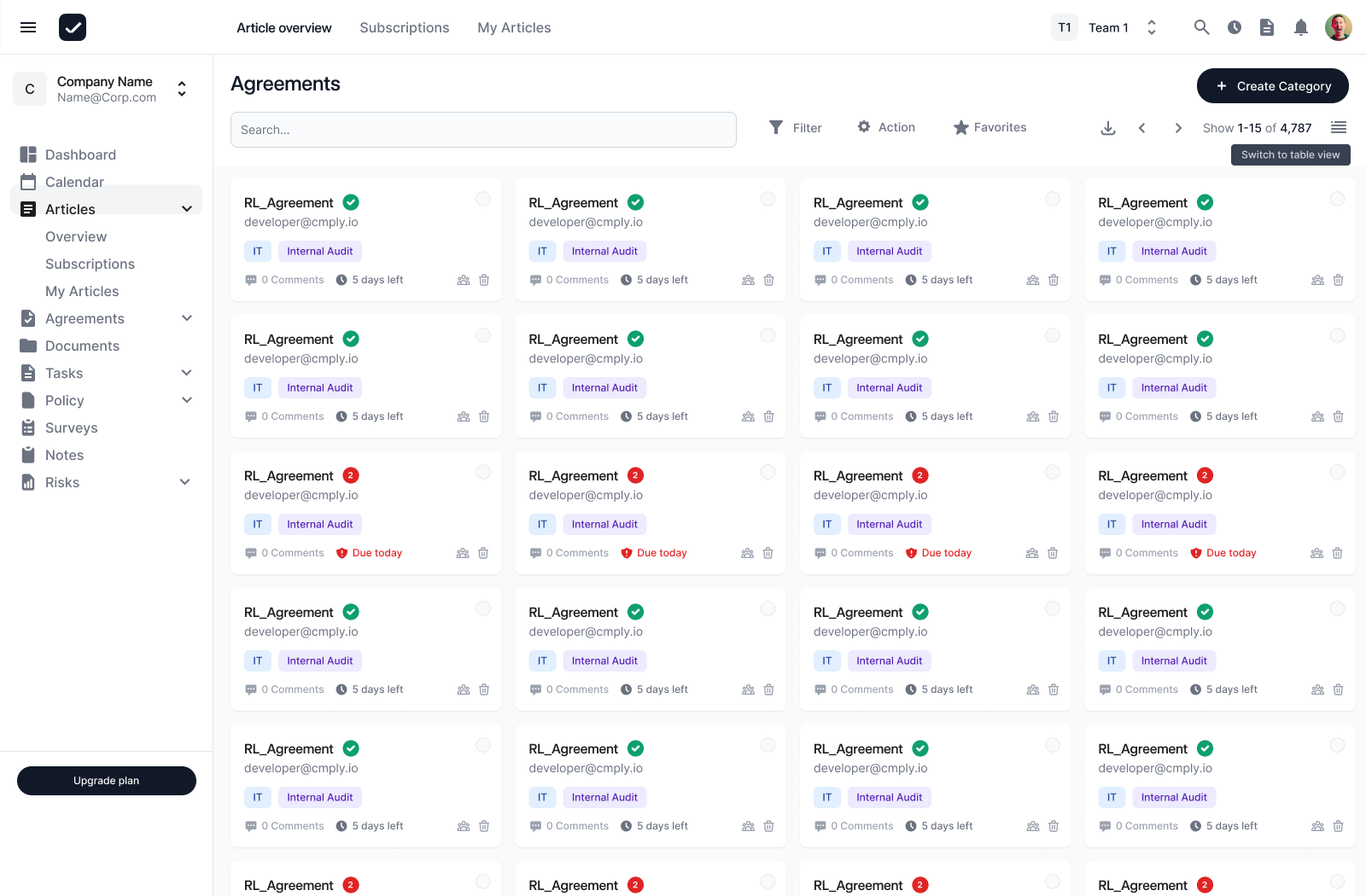Go to My Articles in the sidebar

coord(82,291)
